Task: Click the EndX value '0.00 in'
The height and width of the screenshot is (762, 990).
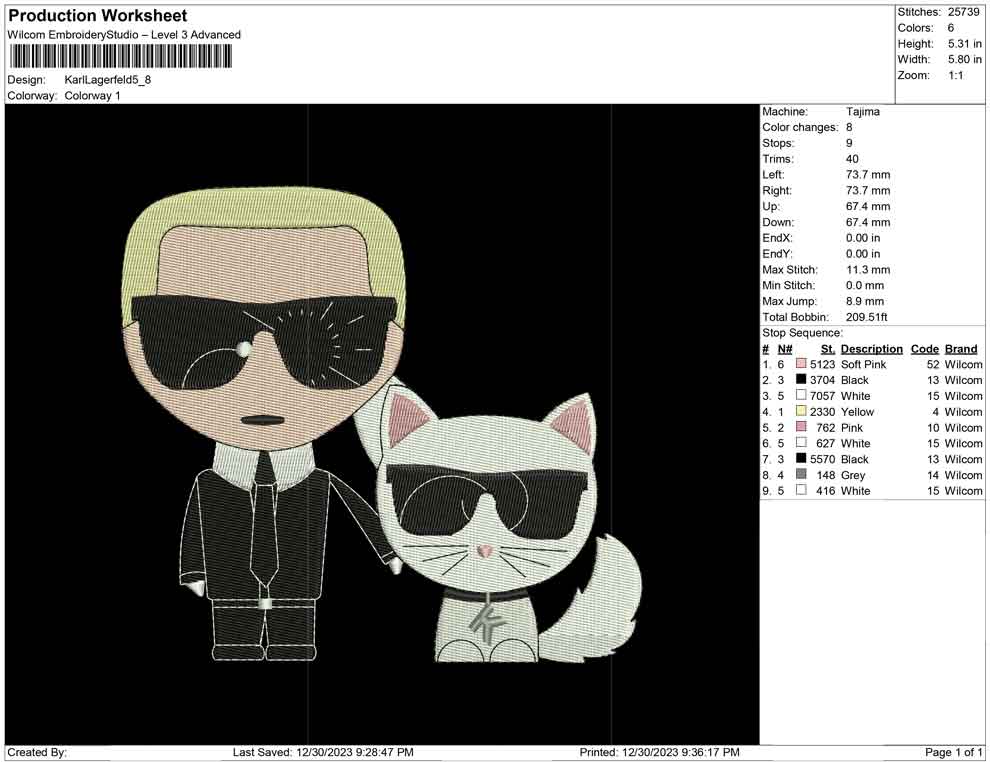Action: [863, 238]
